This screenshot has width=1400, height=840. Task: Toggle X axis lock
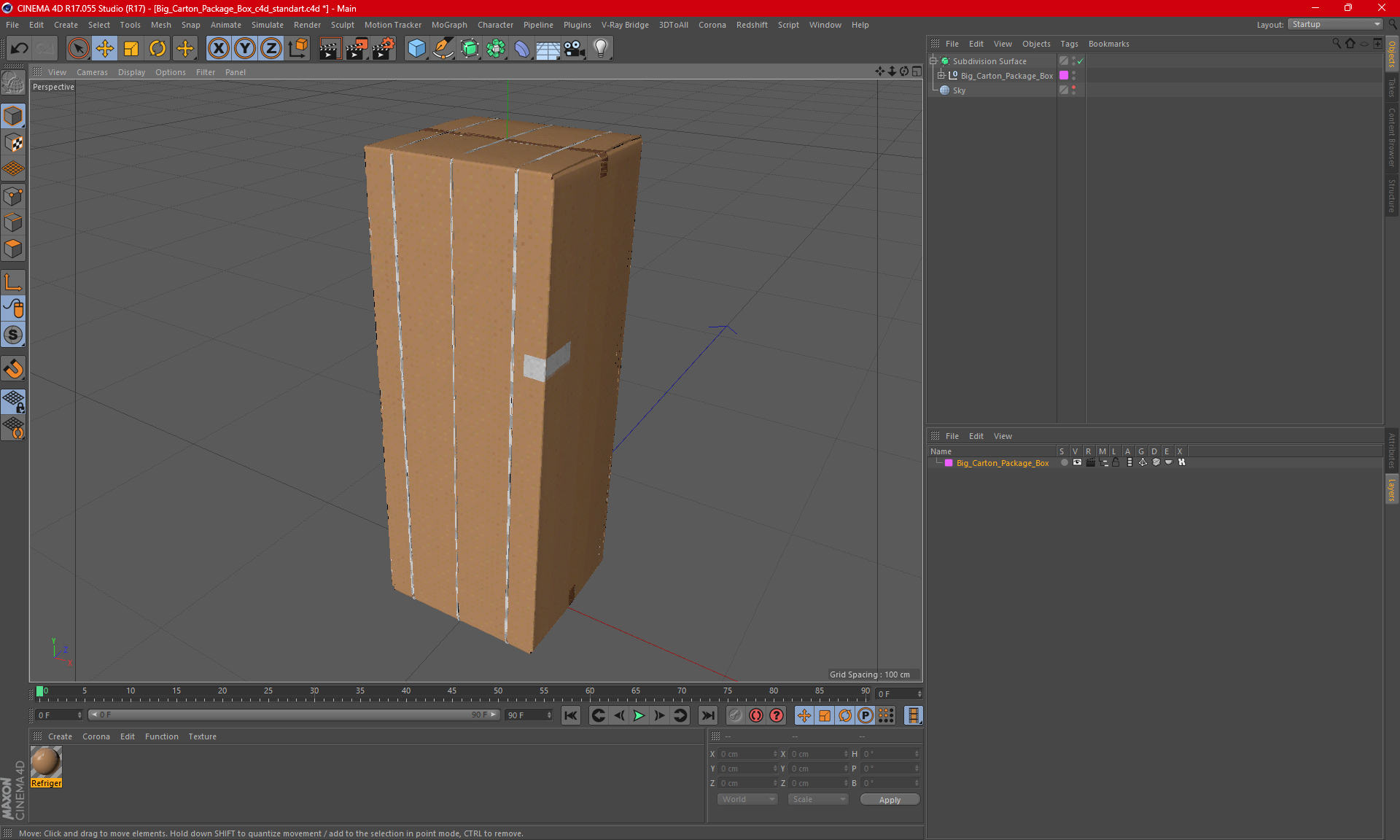(x=218, y=49)
